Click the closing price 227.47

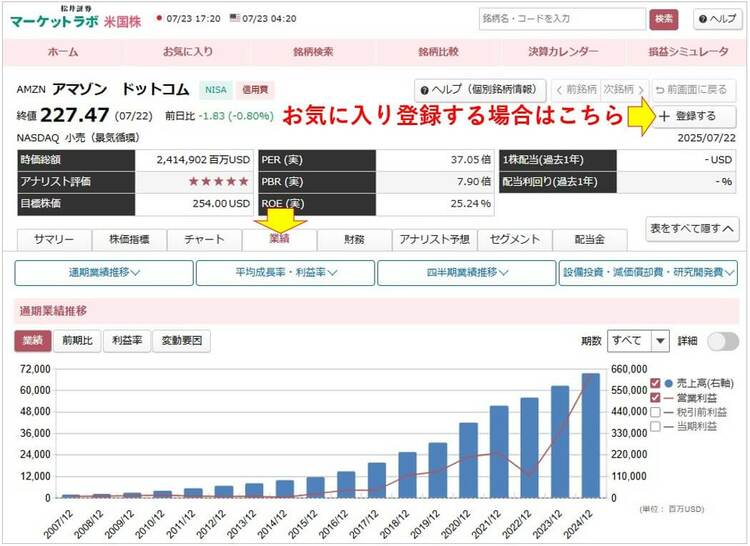point(75,115)
